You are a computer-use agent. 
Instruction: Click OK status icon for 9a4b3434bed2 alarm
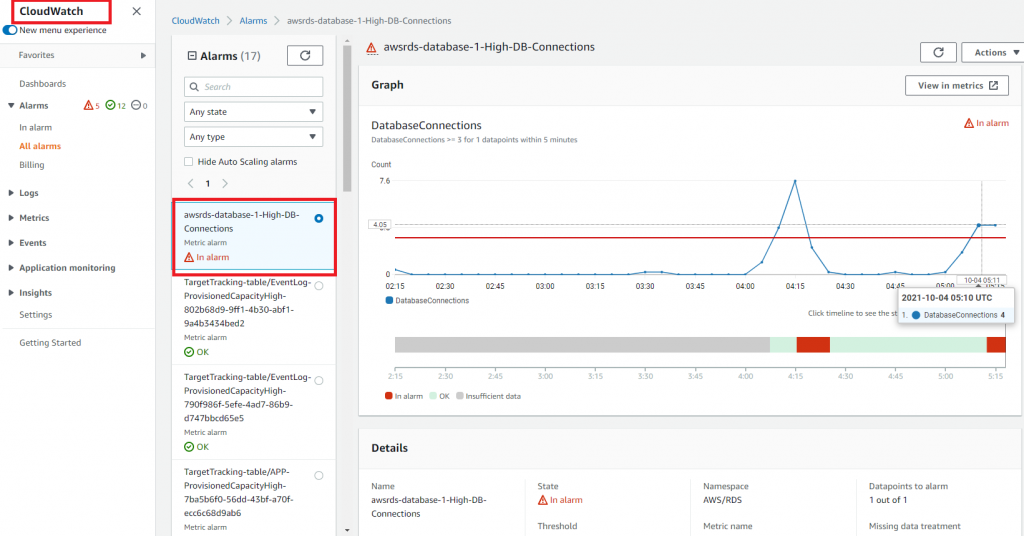point(189,352)
